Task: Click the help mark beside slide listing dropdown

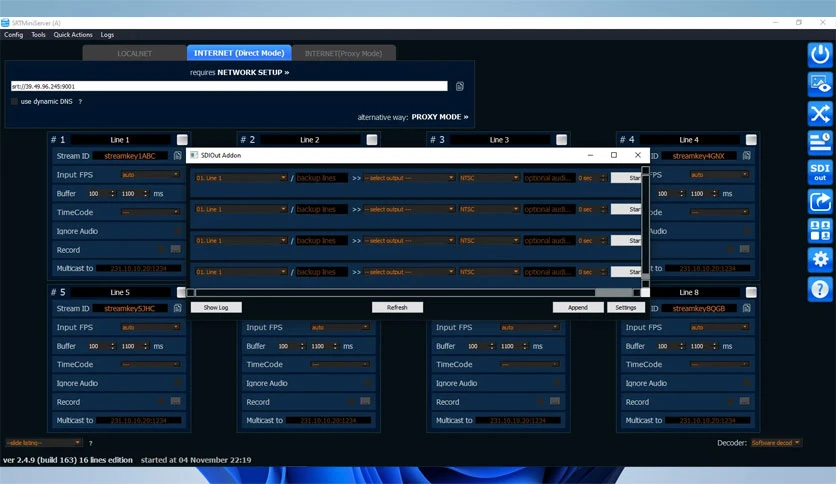Action: [90, 443]
